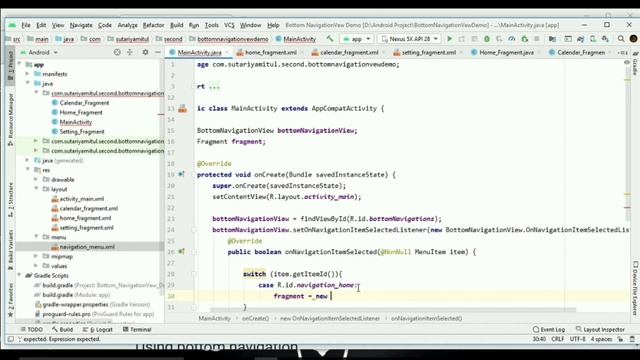Click the editor horizontal scrollbar

click(393, 310)
